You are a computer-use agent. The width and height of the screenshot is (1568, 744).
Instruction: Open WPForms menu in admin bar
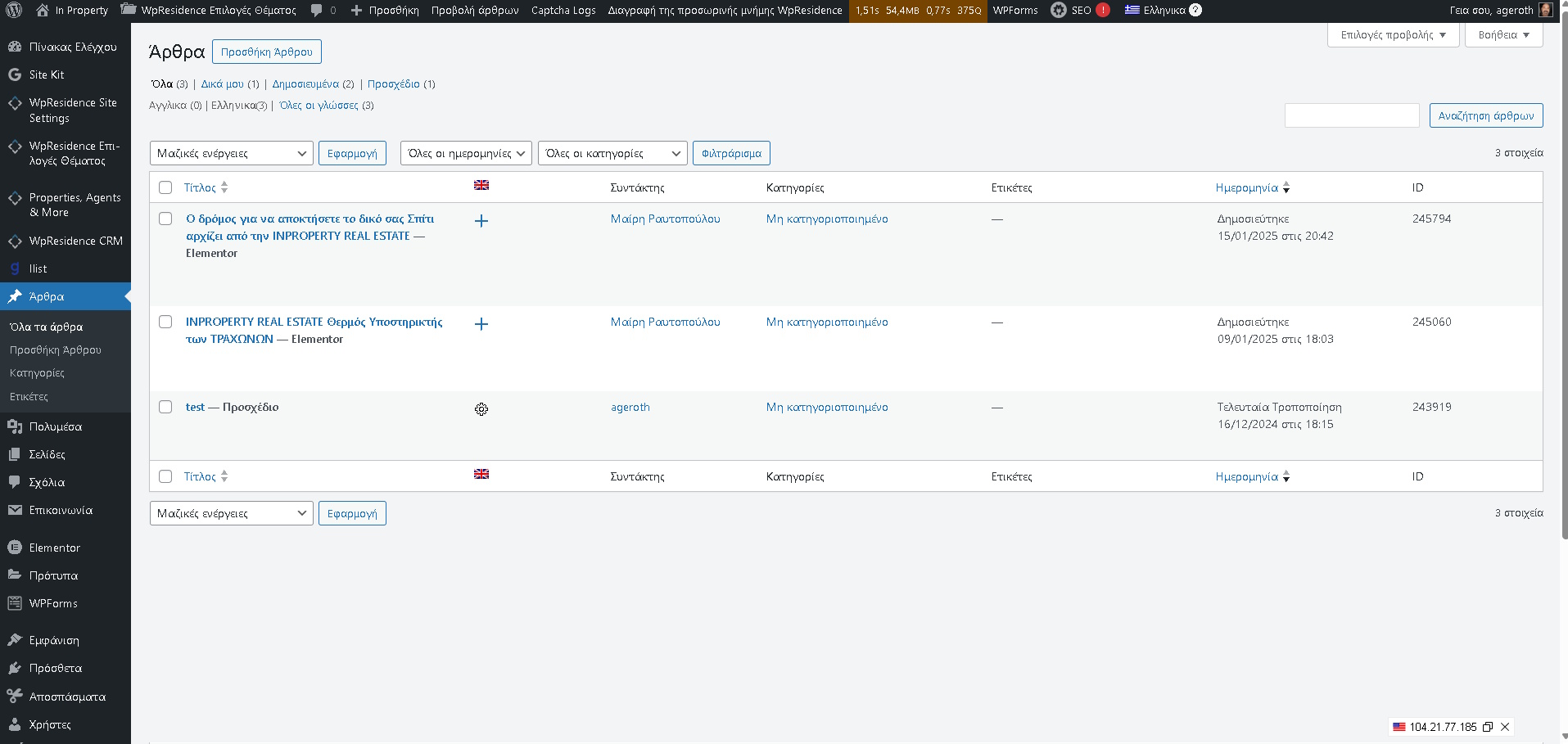click(1015, 11)
